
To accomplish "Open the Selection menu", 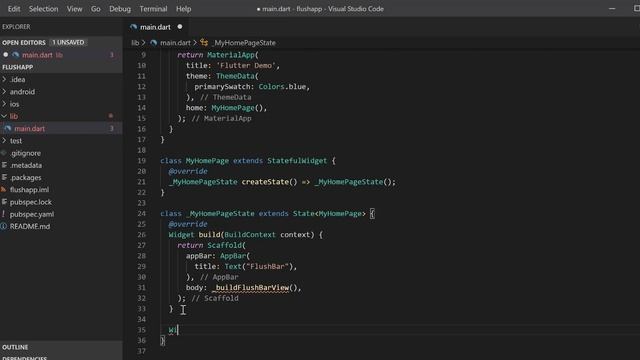I will [43, 9].
